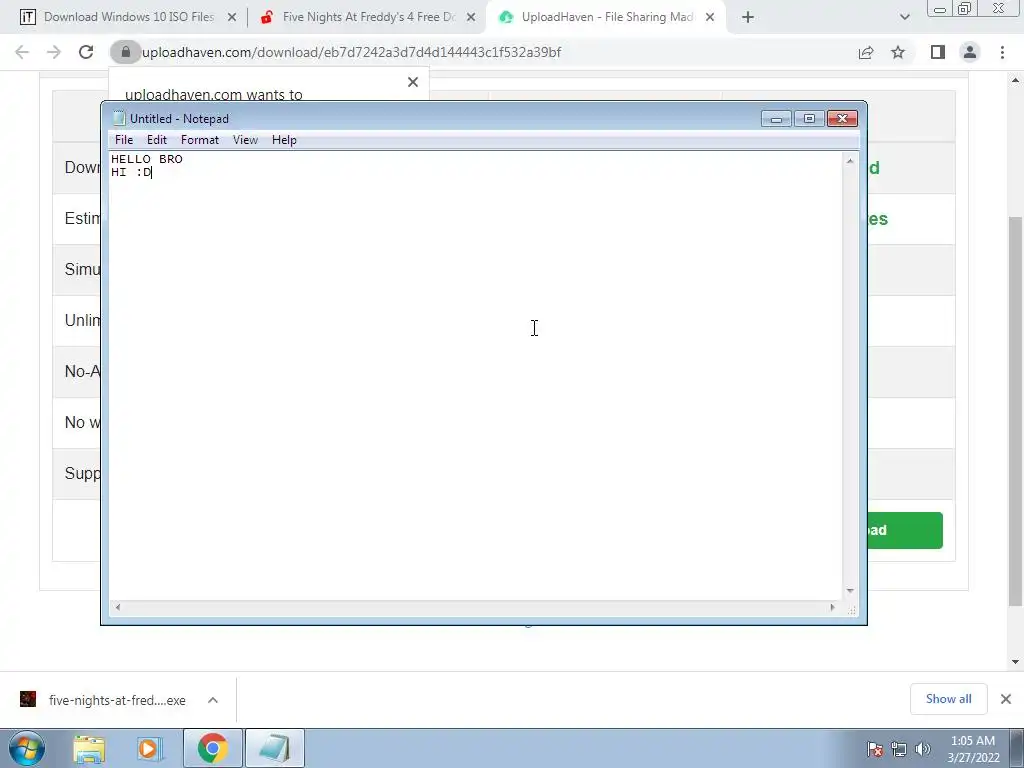Open Chrome three-dot menu
The image size is (1024, 768).
point(1002,52)
